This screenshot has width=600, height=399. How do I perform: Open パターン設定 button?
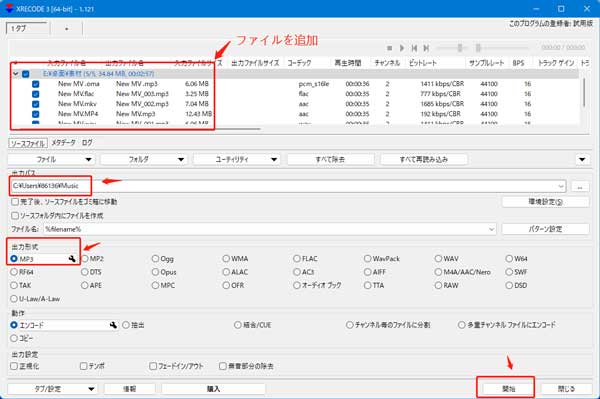pos(546,229)
